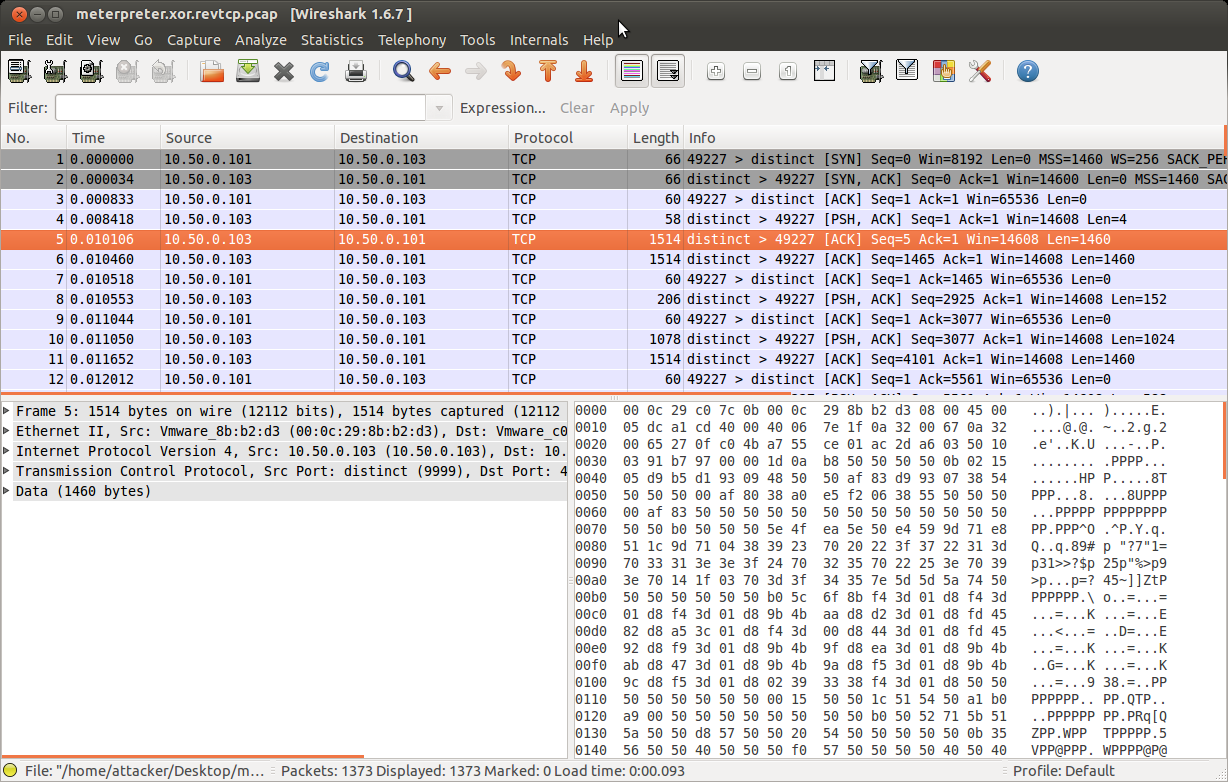Open the Statistics menu
Image resolution: width=1228 pixels, height=782 pixels.
pyautogui.click(x=332, y=40)
